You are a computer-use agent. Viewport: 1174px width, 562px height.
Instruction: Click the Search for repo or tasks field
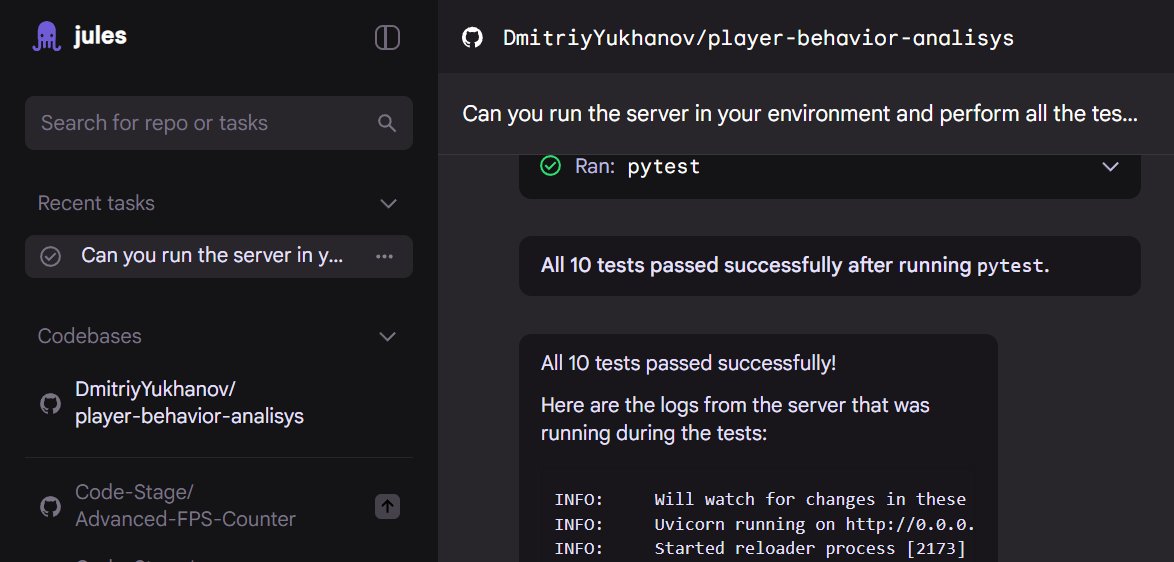pyautogui.click(x=219, y=123)
